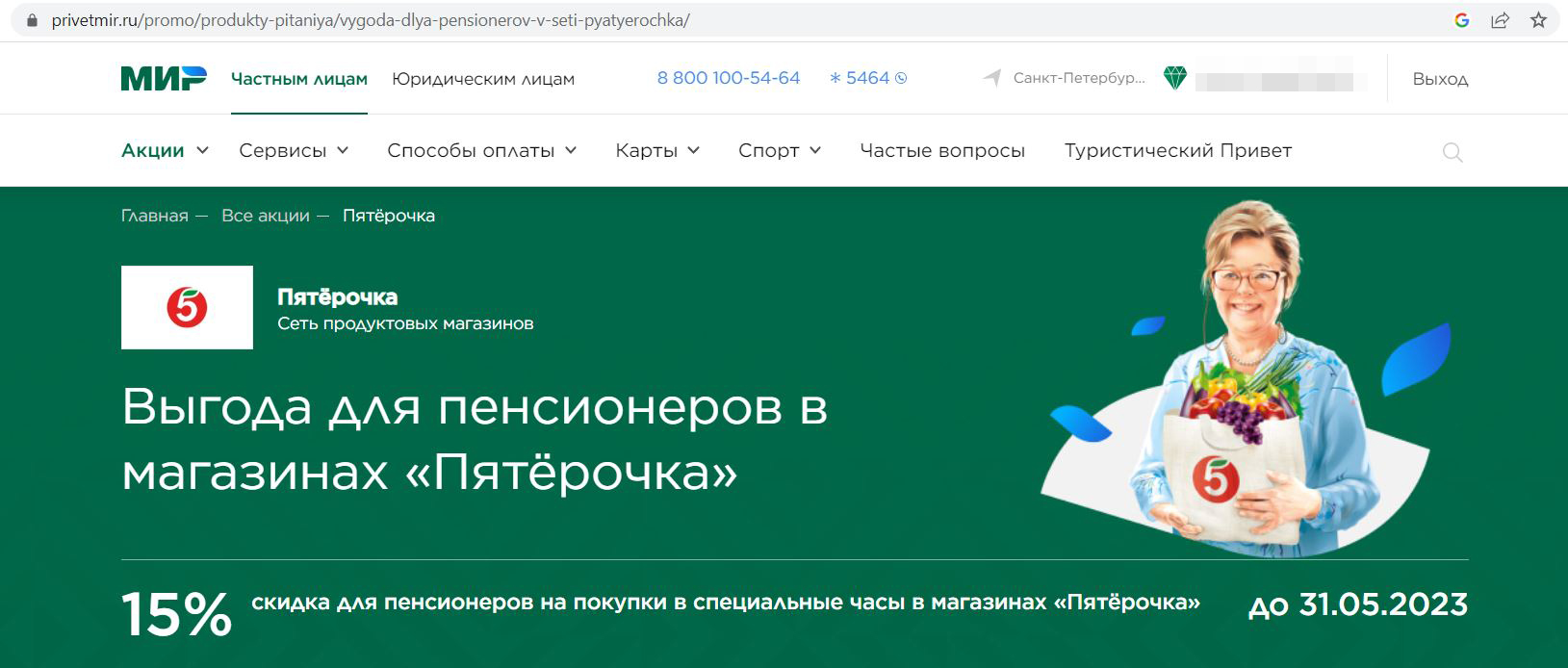Expand the Акции menu

click(x=165, y=150)
